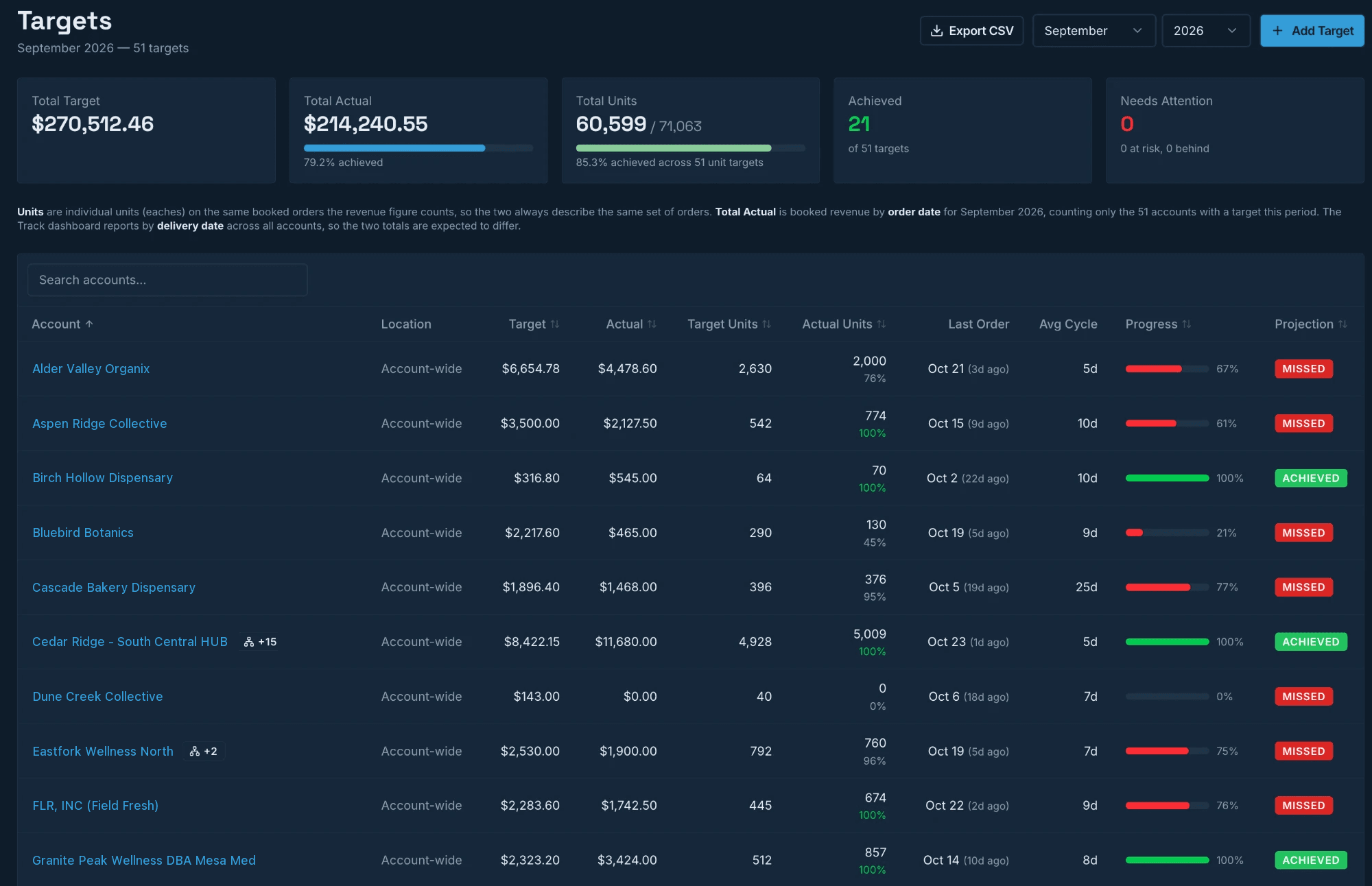Image resolution: width=1372 pixels, height=886 pixels.
Task: Click the Total Units progress bar
Action: click(691, 148)
